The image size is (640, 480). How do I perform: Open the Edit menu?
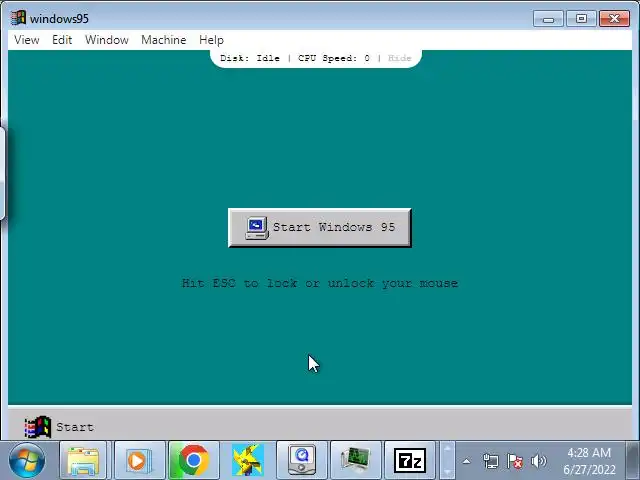pyautogui.click(x=62, y=40)
